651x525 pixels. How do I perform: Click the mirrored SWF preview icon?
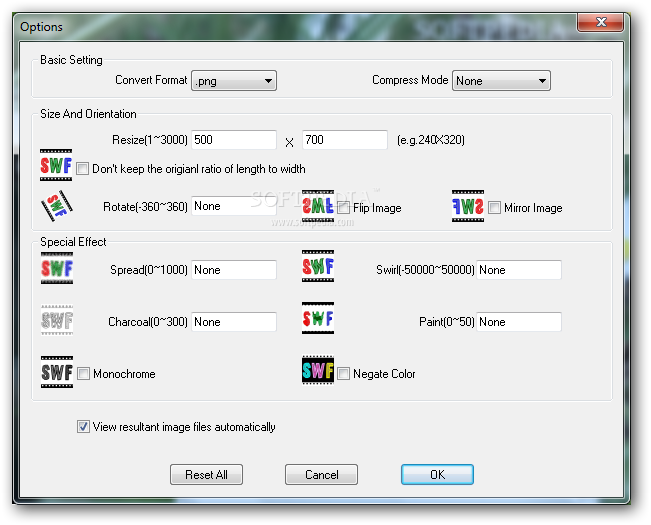[x=468, y=206]
